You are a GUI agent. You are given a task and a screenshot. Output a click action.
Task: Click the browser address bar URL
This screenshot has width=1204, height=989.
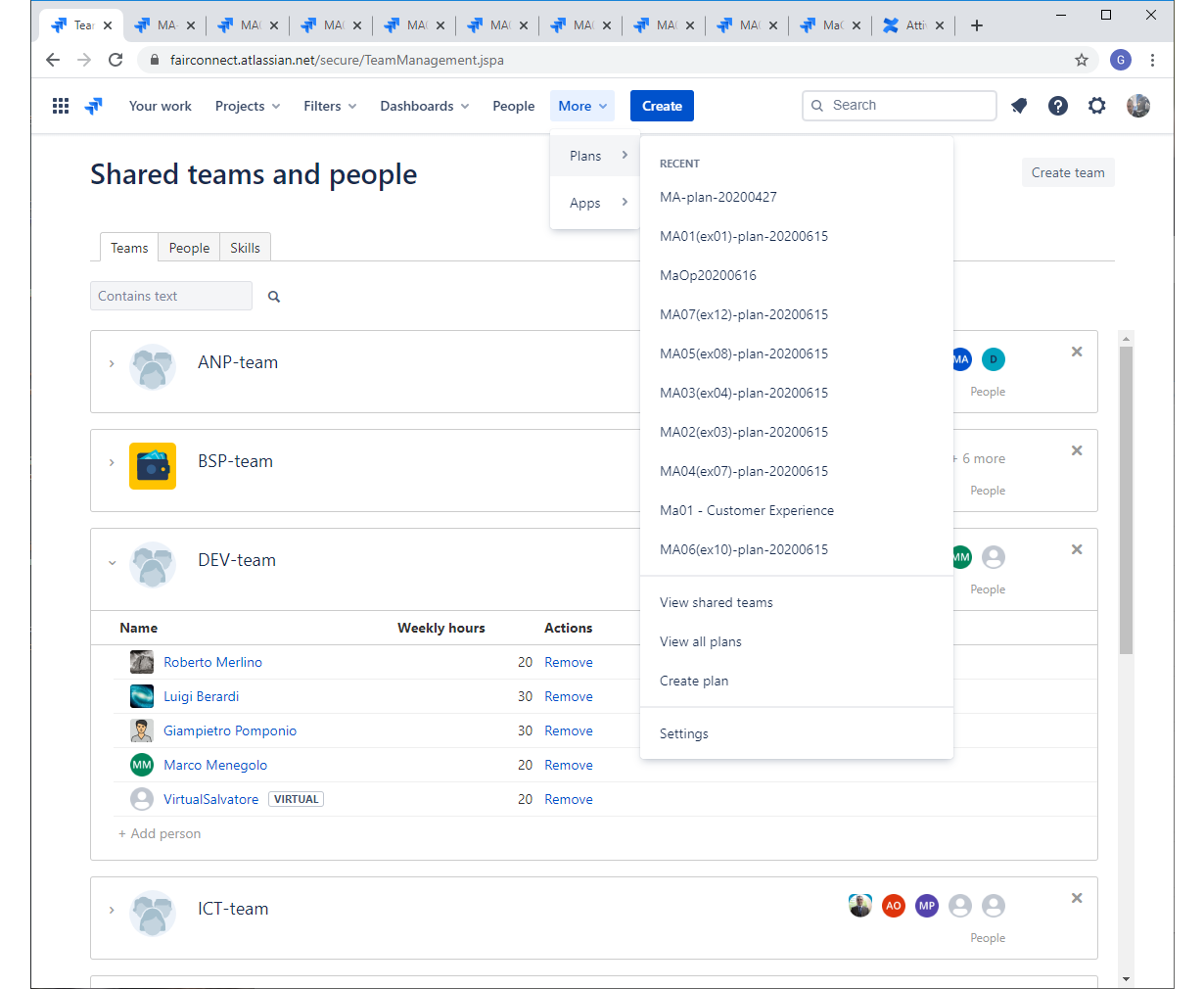coord(337,60)
